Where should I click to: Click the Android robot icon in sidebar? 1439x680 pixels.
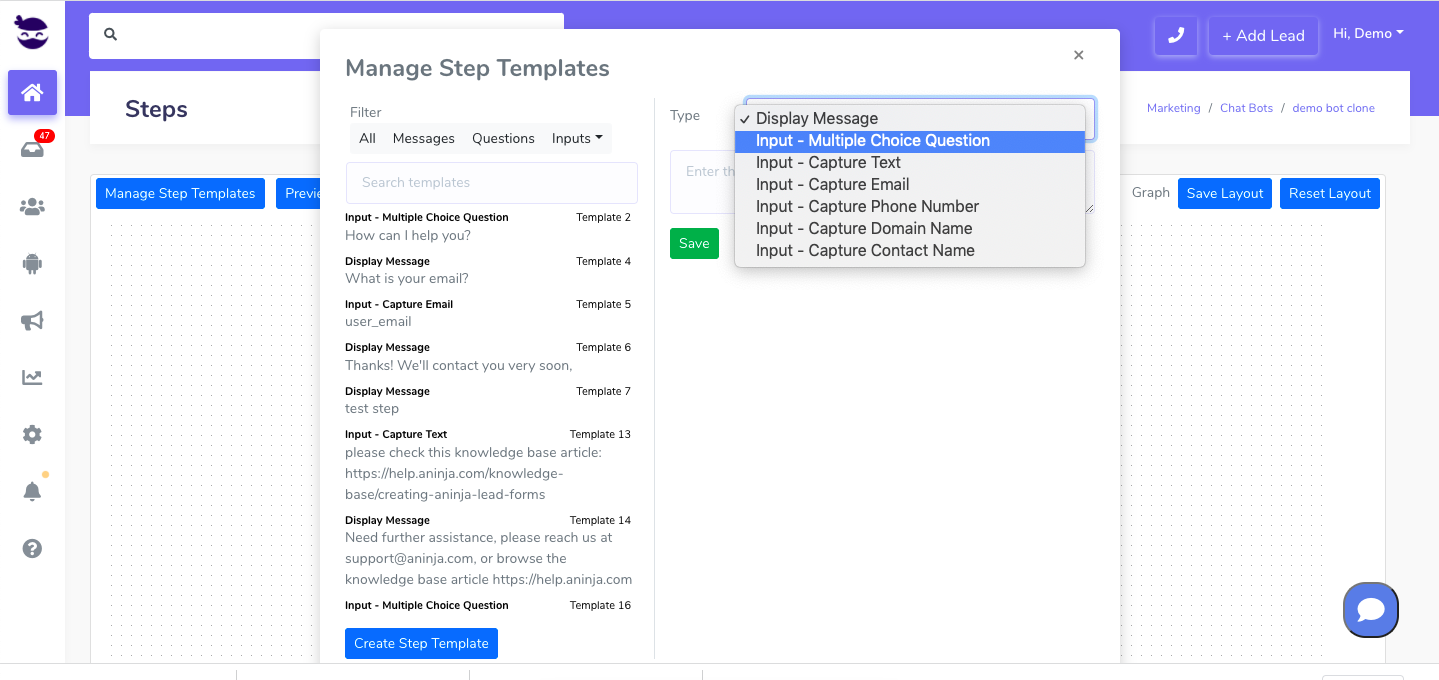(x=32, y=264)
